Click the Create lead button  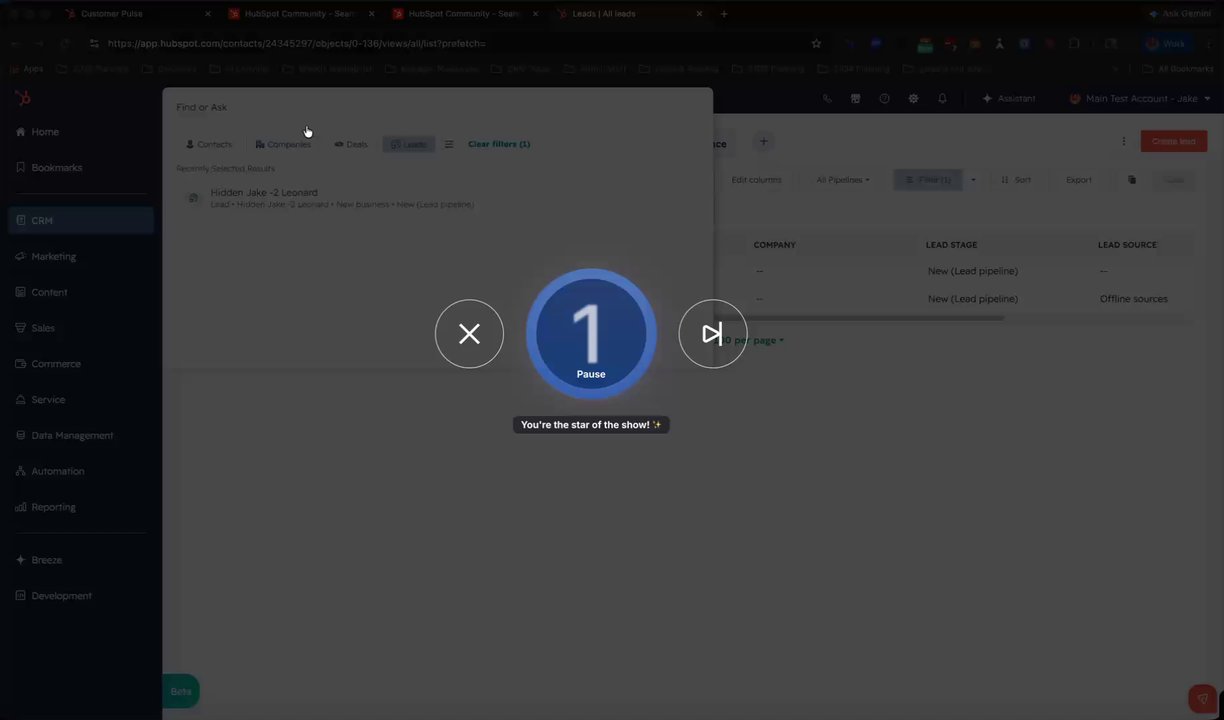(1173, 141)
